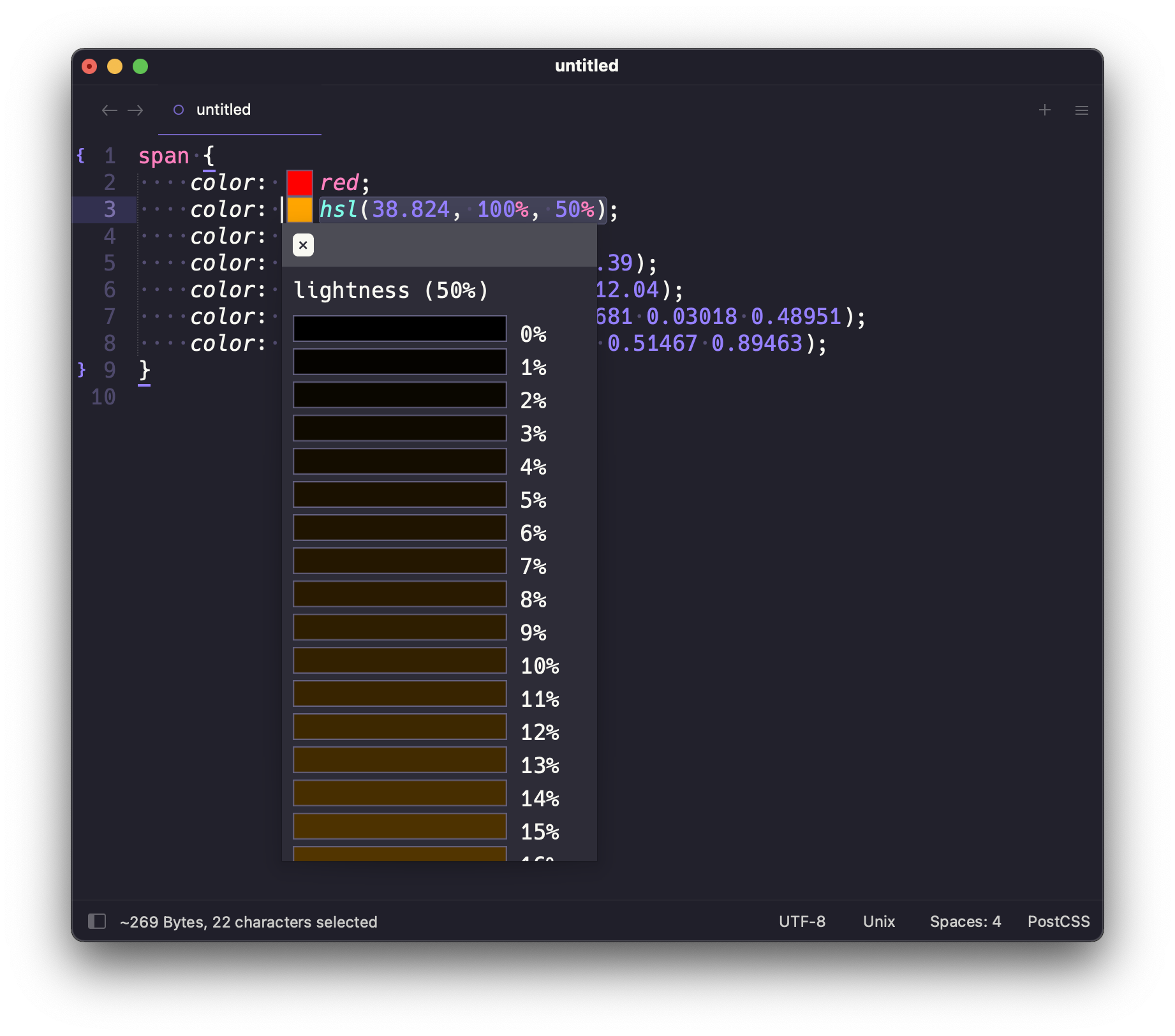The height and width of the screenshot is (1036, 1175).
Task: Change line endings via Unix status item
Action: [879, 921]
